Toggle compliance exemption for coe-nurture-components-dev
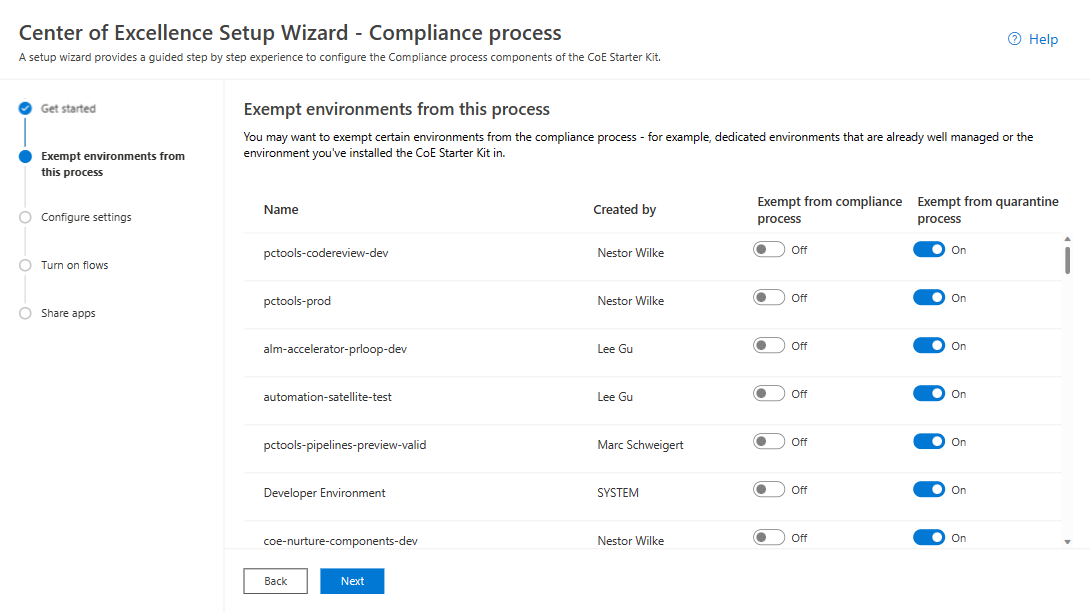 coord(769,537)
